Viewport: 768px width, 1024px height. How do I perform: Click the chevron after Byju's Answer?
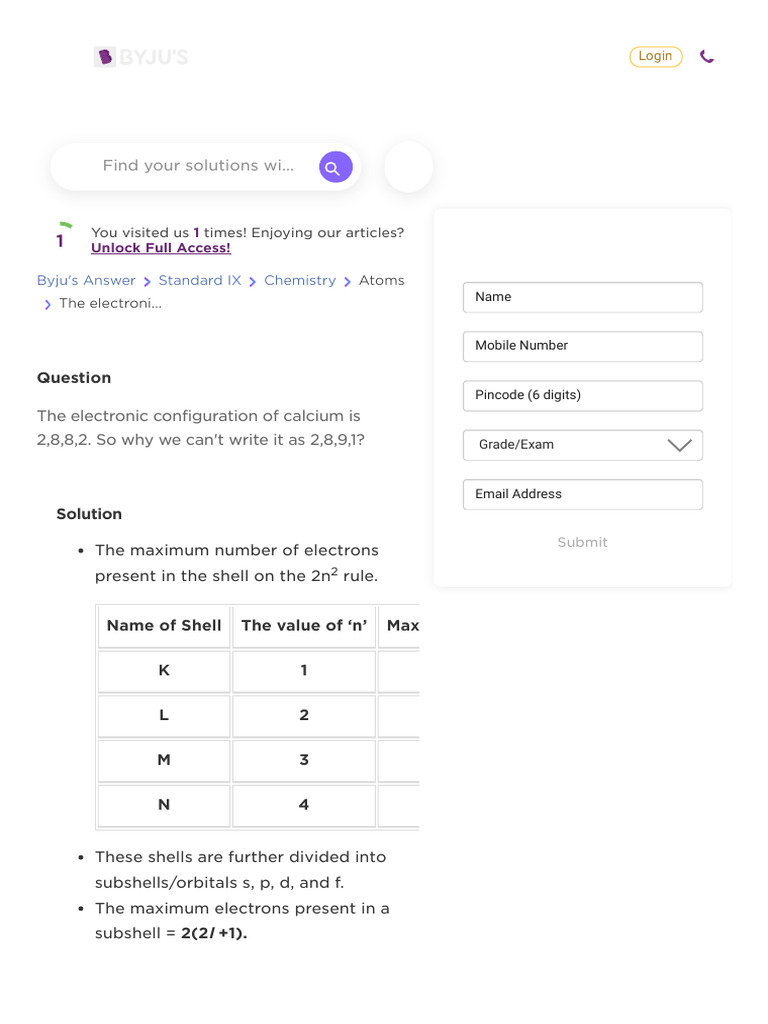point(147,282)
